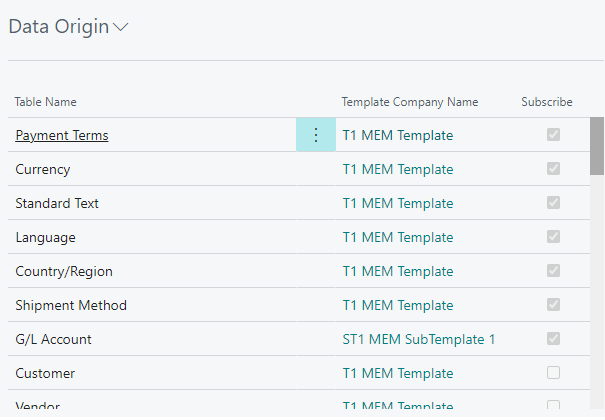Select the G/L Account table name cell
This screenshot has width=605, height=420.
point(53,339)
